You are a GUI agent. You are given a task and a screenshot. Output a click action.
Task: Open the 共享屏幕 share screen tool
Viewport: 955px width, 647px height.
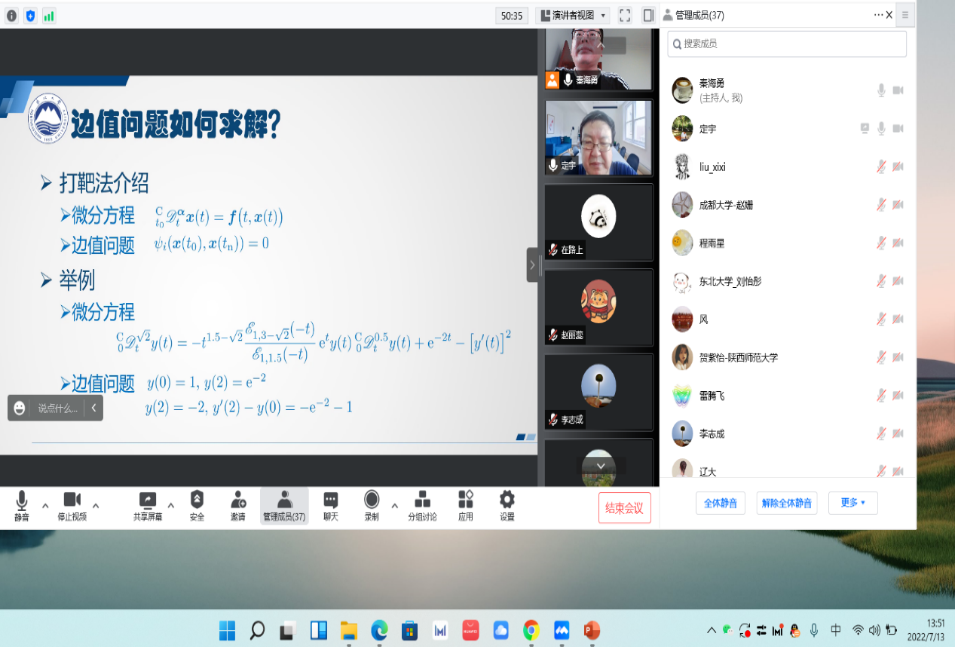coord(147,505)
